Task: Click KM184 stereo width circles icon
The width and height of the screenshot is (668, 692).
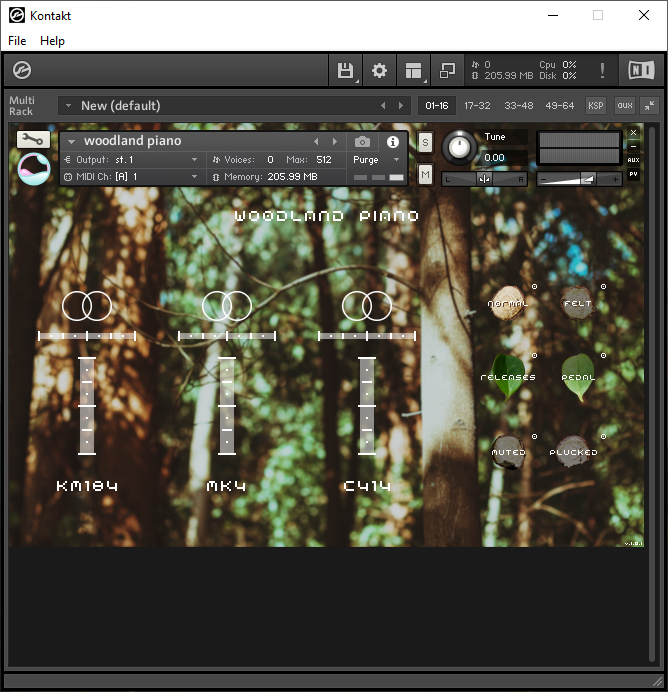Action: tap(87, 306)
